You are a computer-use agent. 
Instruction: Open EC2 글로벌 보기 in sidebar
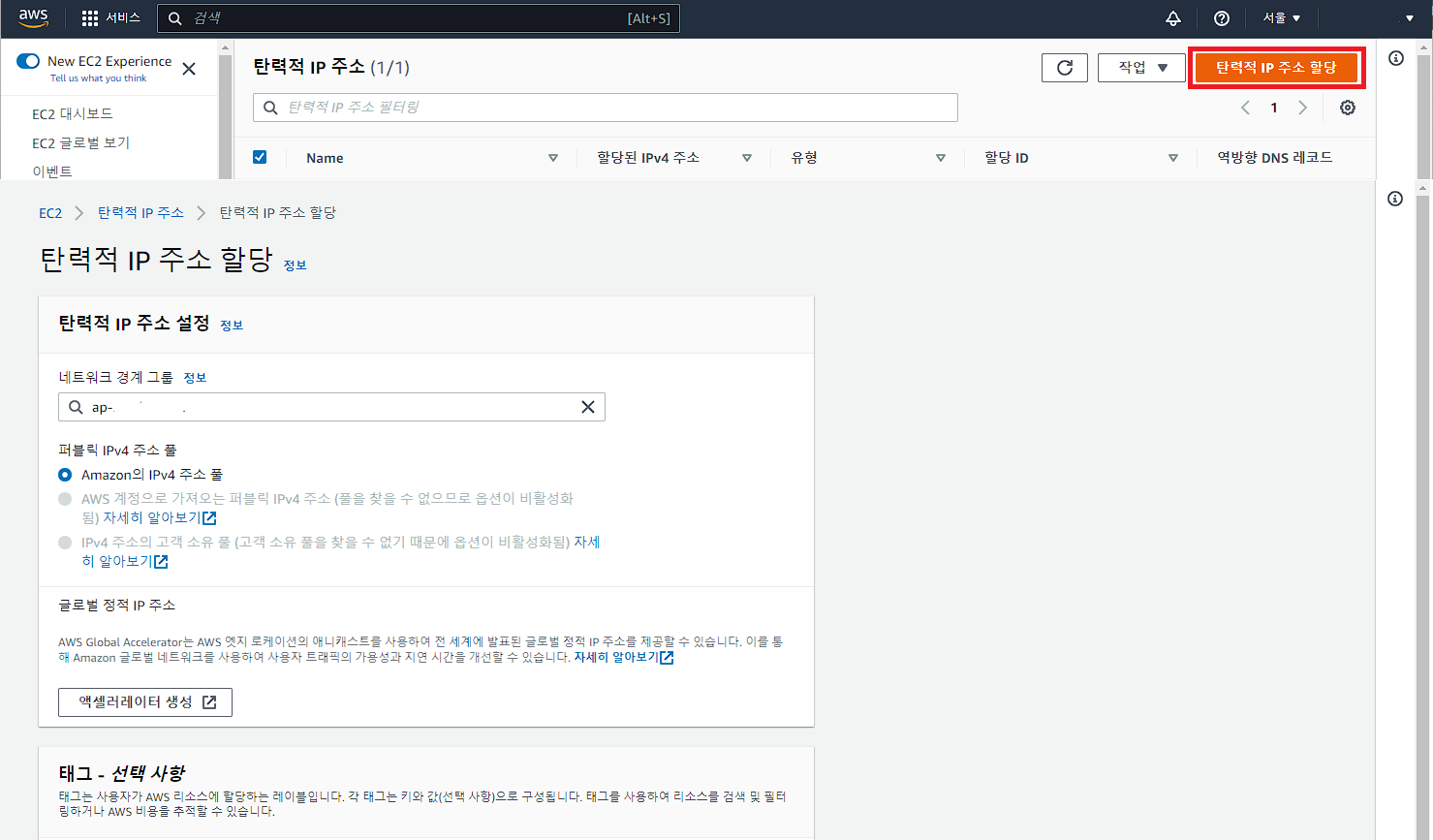click(x=80, y=143)
